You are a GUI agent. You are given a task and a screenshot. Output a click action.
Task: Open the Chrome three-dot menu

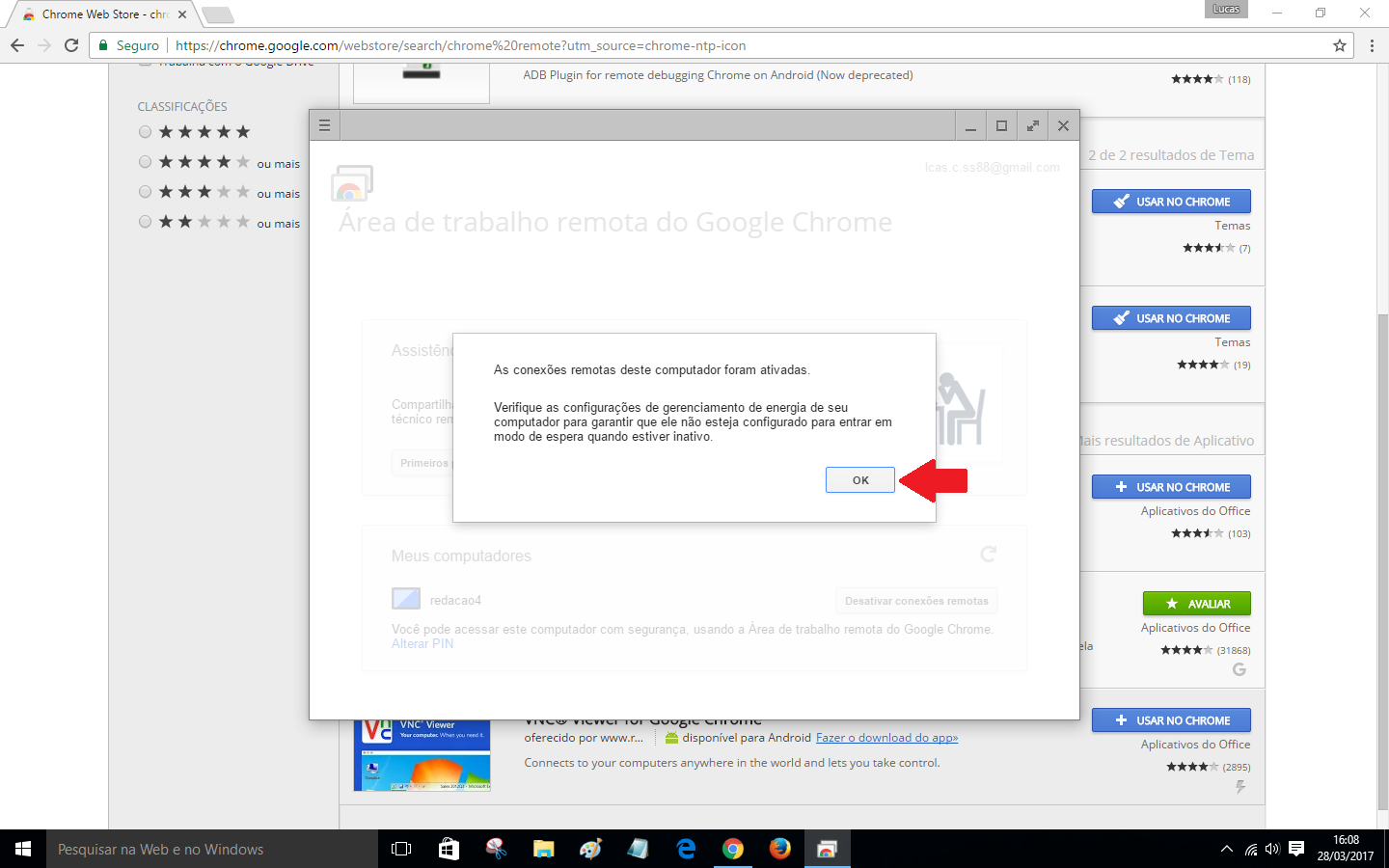[1372, 45]
